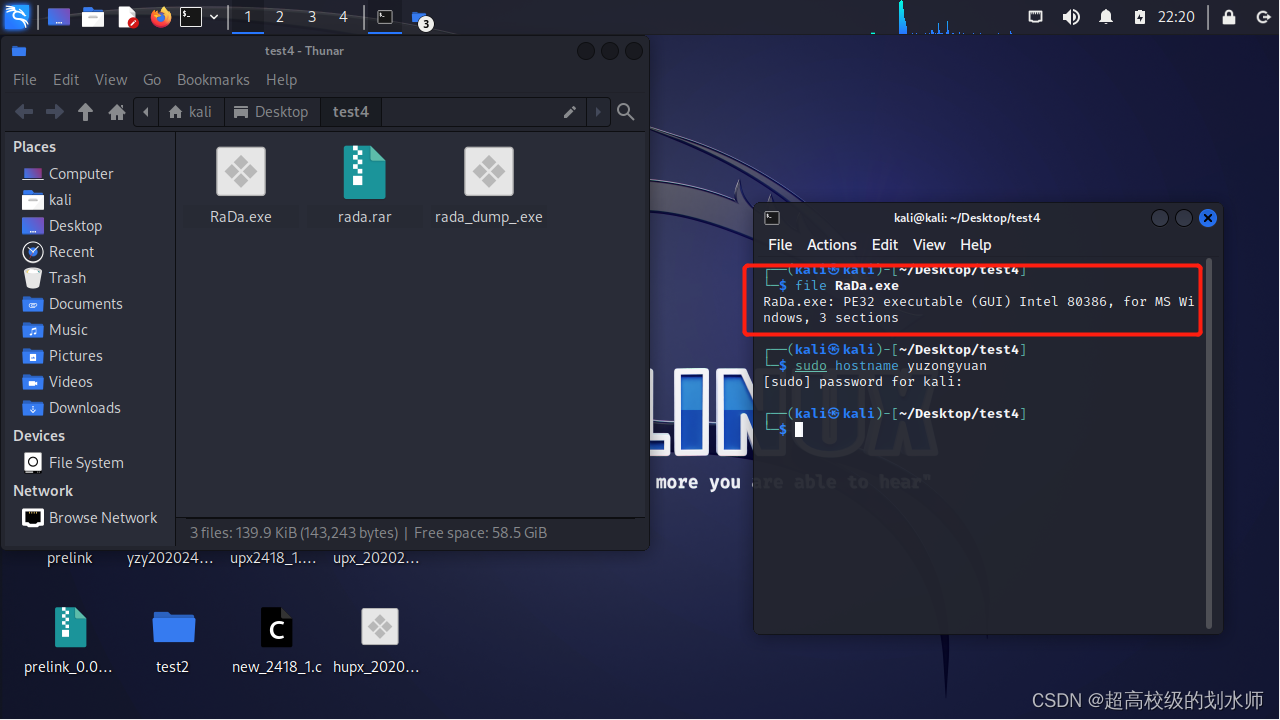Click the Thunar search magnifier icon
The width and height of the screenshot is (1280, 720).
click(626, 112)
